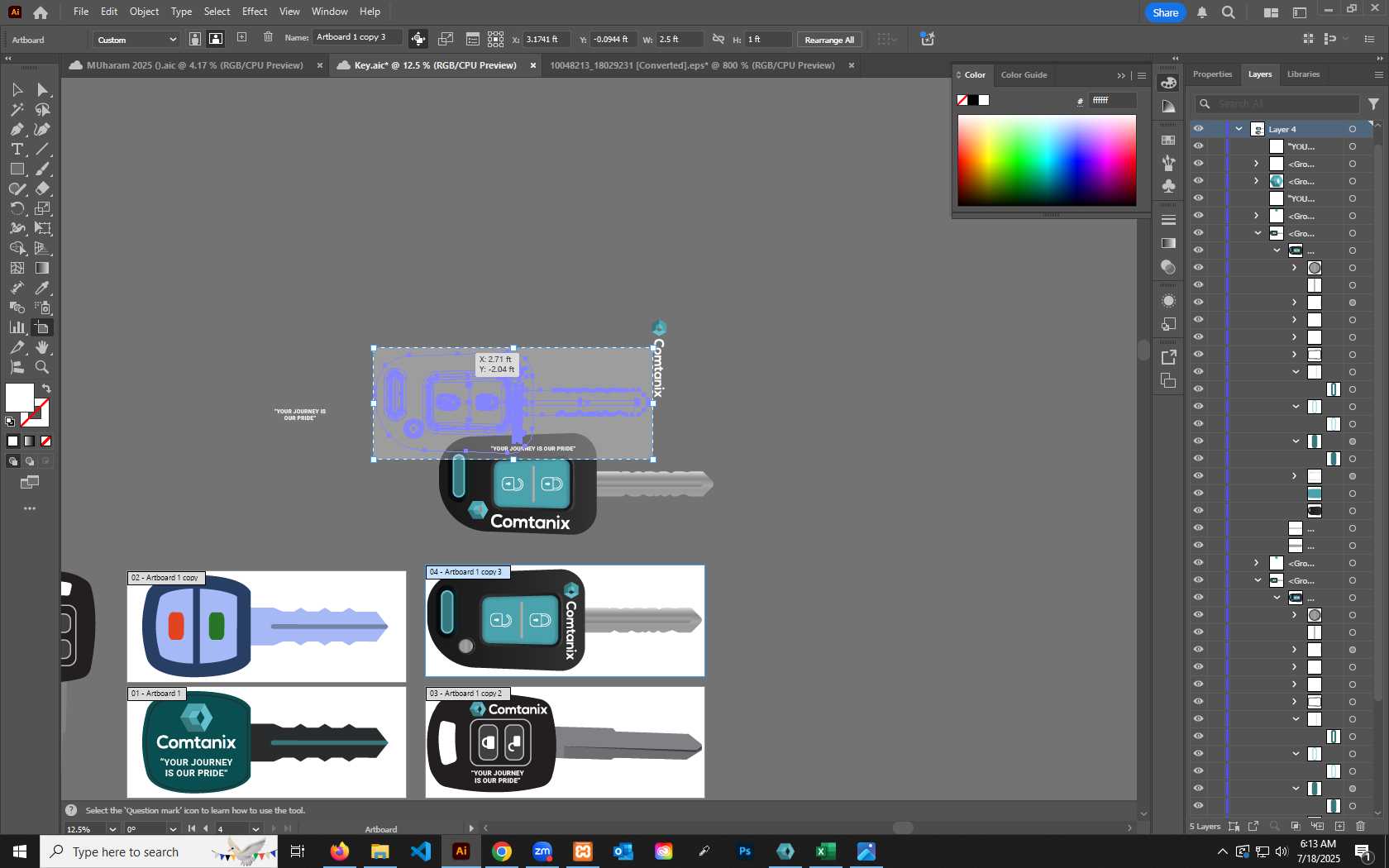Collapse Layer 4 contents
The image size is (1389, 868).
1239,129
